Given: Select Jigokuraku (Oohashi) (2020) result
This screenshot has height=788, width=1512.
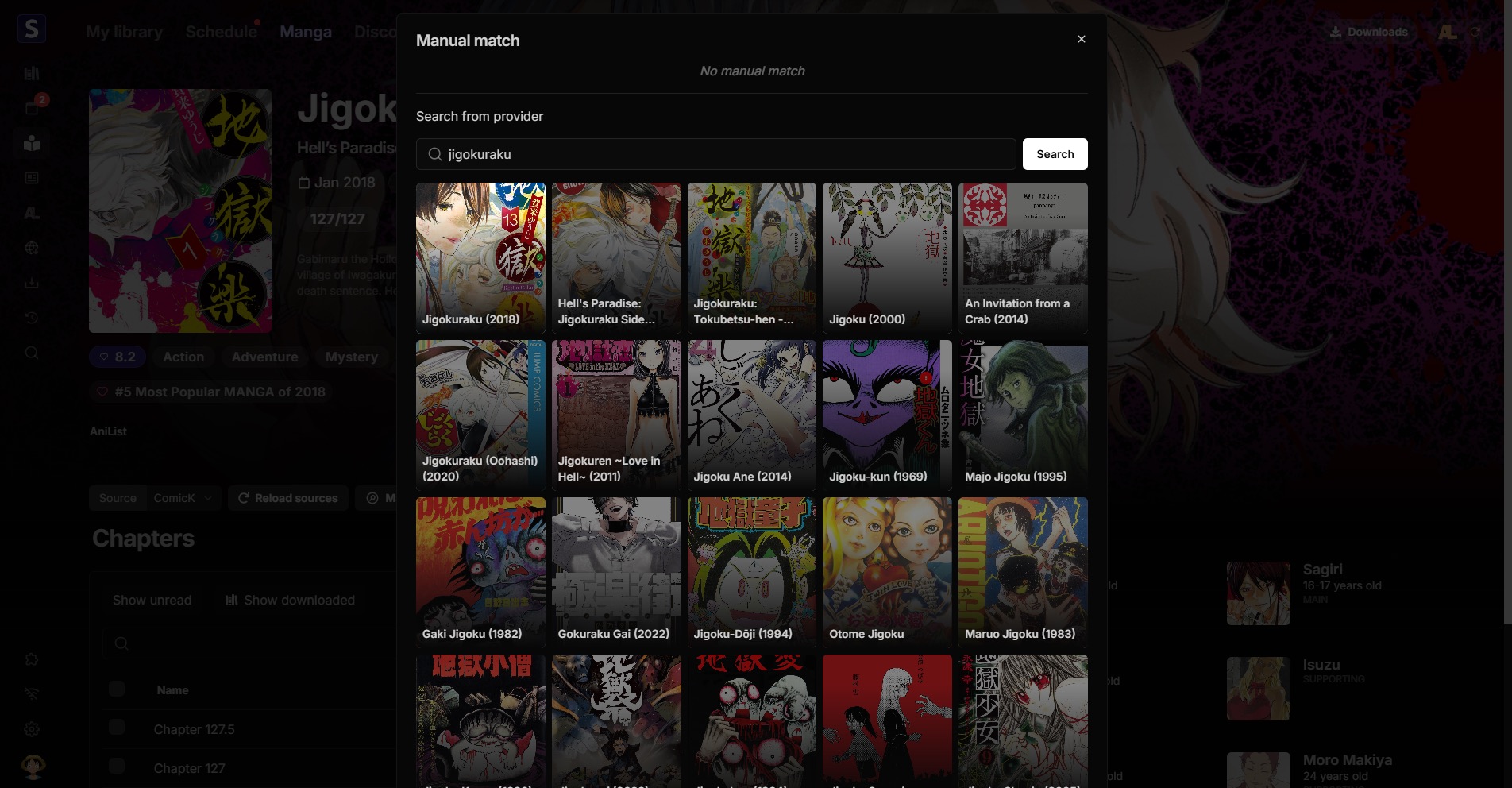Looking at the screenshot, I should tap(480, 415).
